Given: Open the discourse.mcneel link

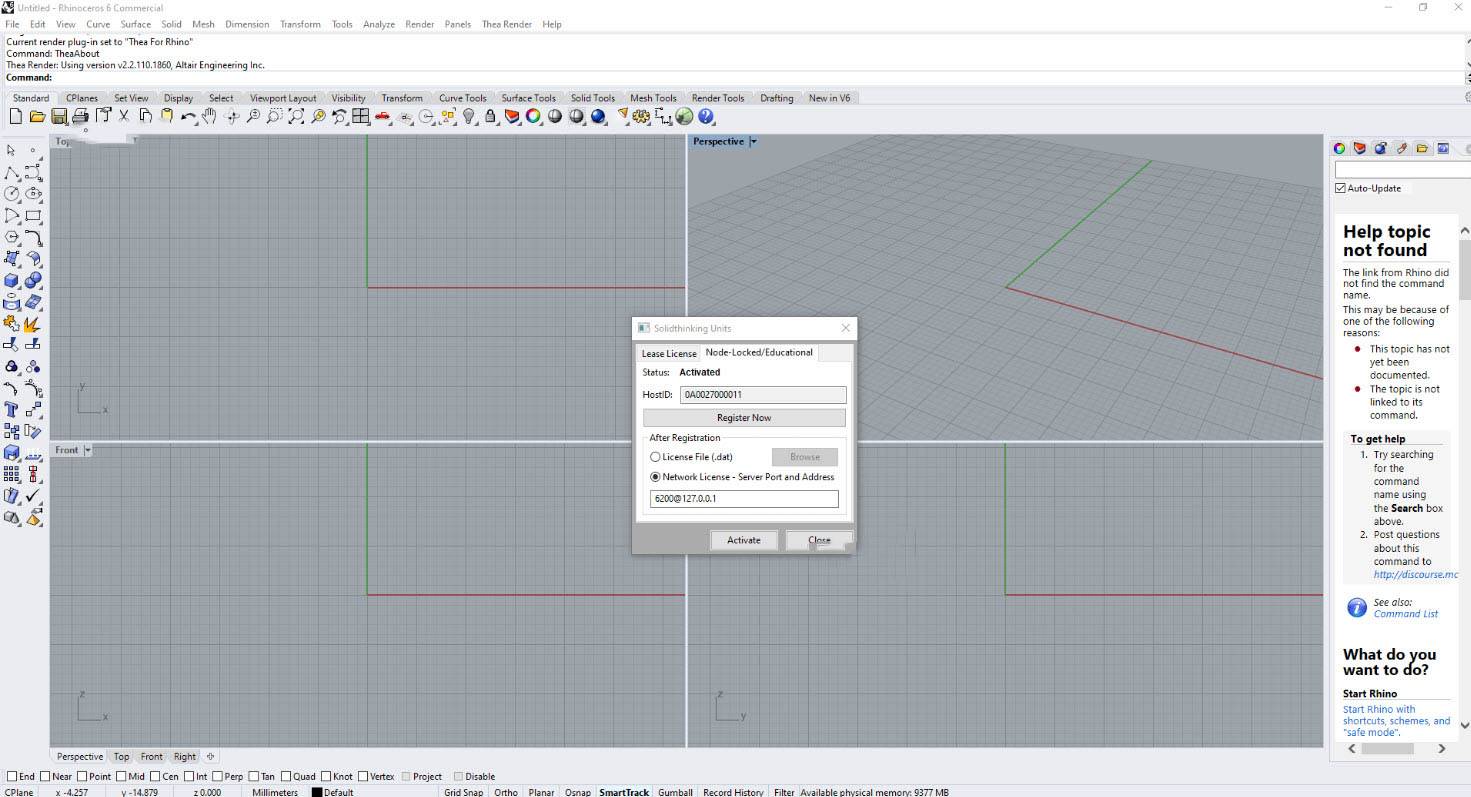Looking at the screenshot, I should pos(1415,575).
